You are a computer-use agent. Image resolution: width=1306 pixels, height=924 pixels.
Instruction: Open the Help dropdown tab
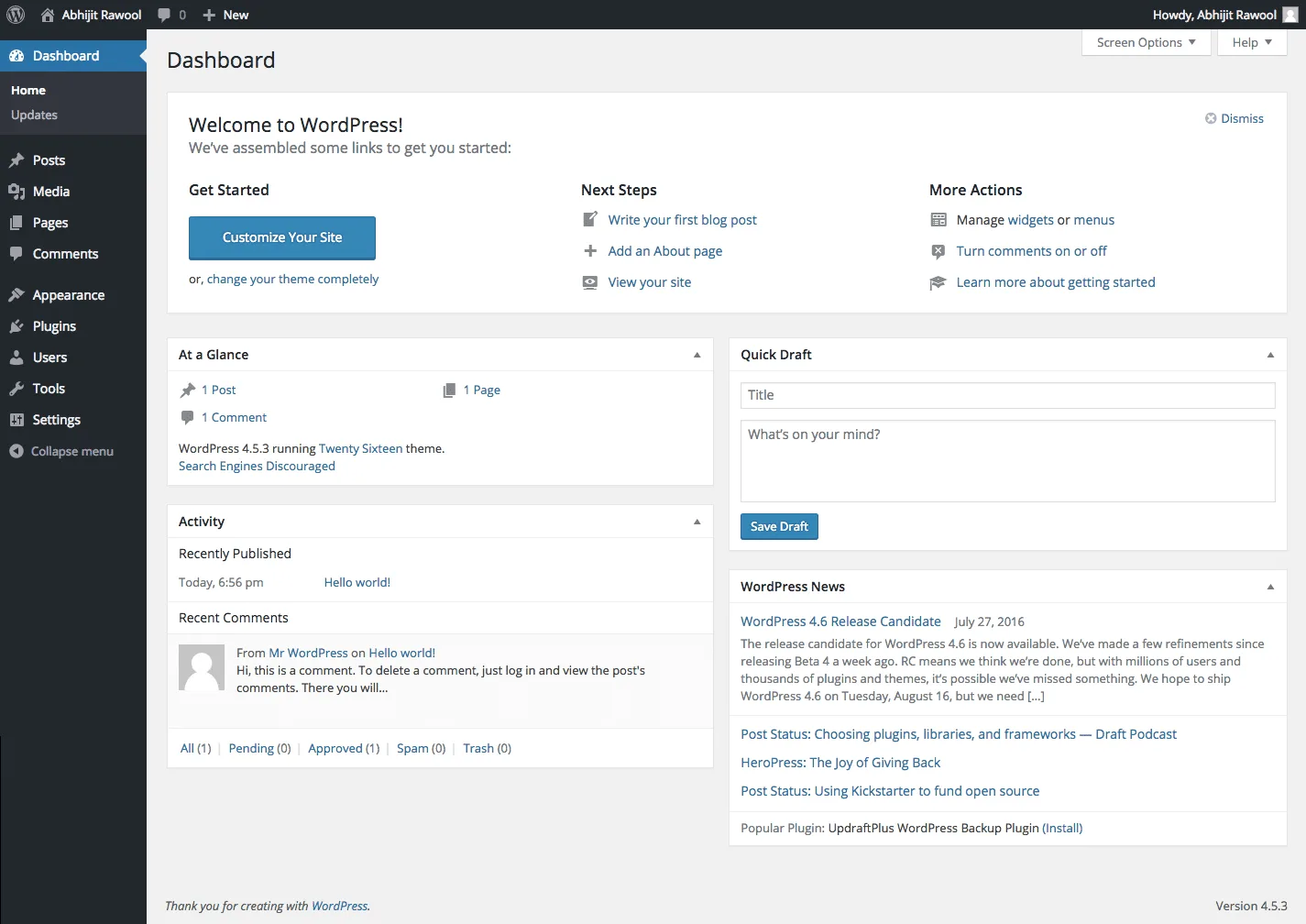tap(1252, 42)
